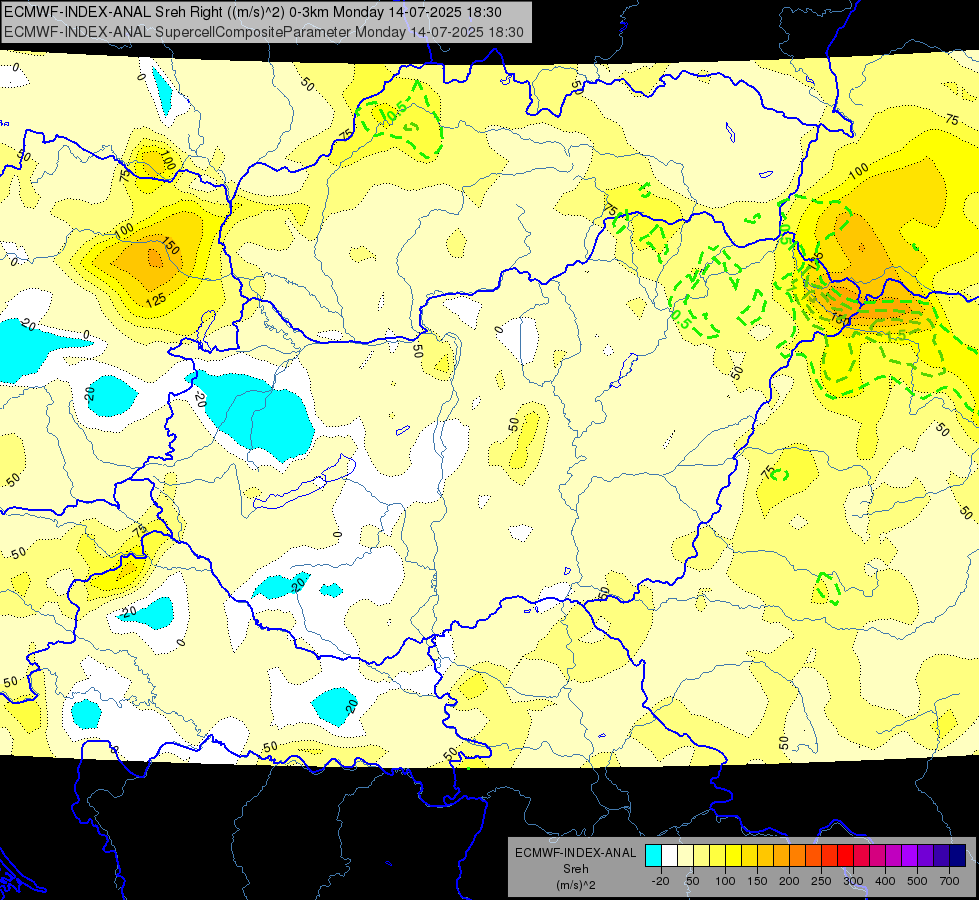The width and height of the screenshot is (979, 900).
Task: Click the darkest navy swatch in the legend
Action: click(x=958, y=856)
